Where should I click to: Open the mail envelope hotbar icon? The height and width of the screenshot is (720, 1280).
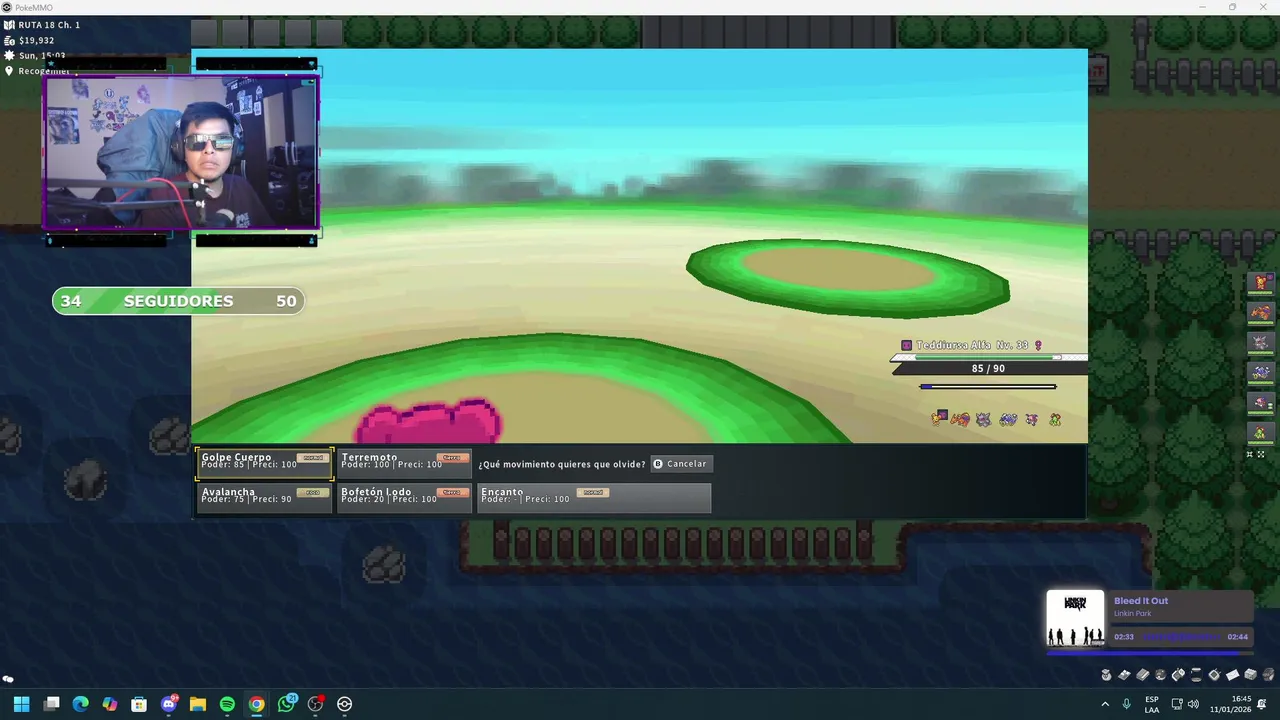[x=1232, y=675]
